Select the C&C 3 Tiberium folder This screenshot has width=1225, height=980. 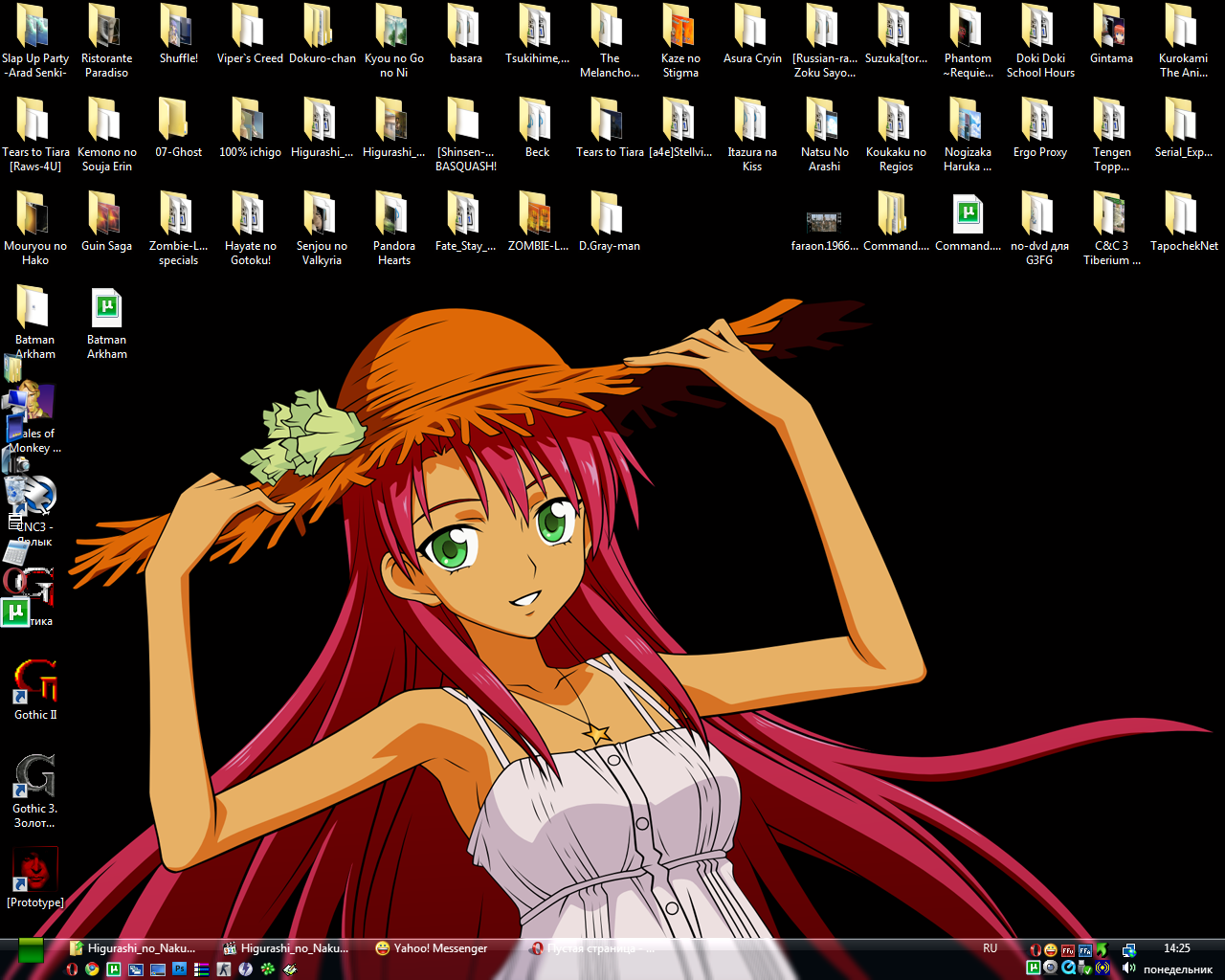(1111, 228)
